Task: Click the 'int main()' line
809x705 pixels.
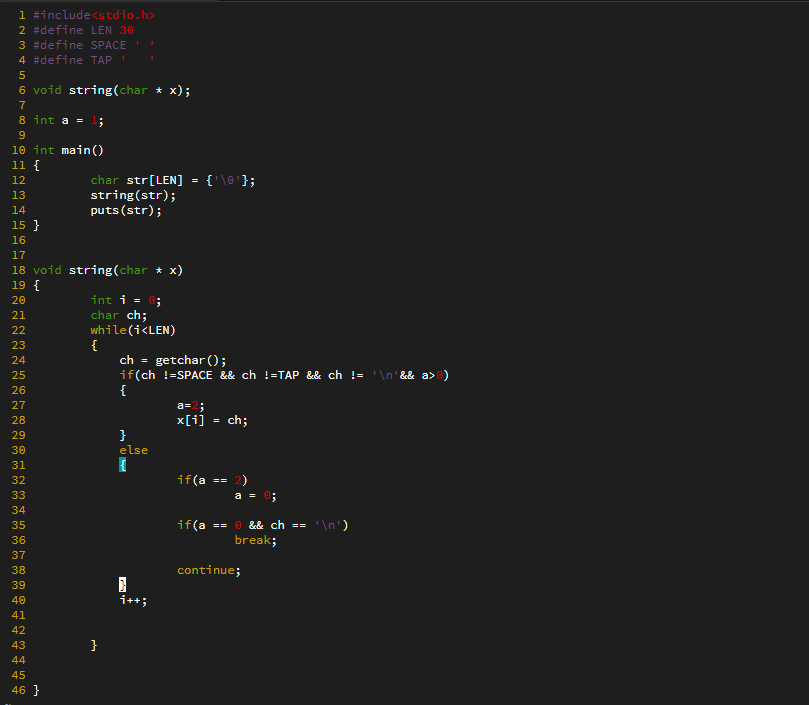Action: (68, 150)
